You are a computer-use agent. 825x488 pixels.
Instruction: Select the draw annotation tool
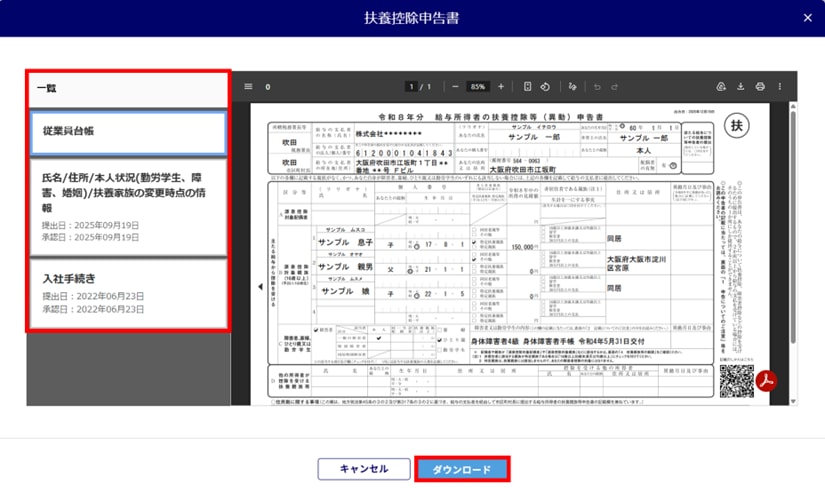(x=572, y=87)
